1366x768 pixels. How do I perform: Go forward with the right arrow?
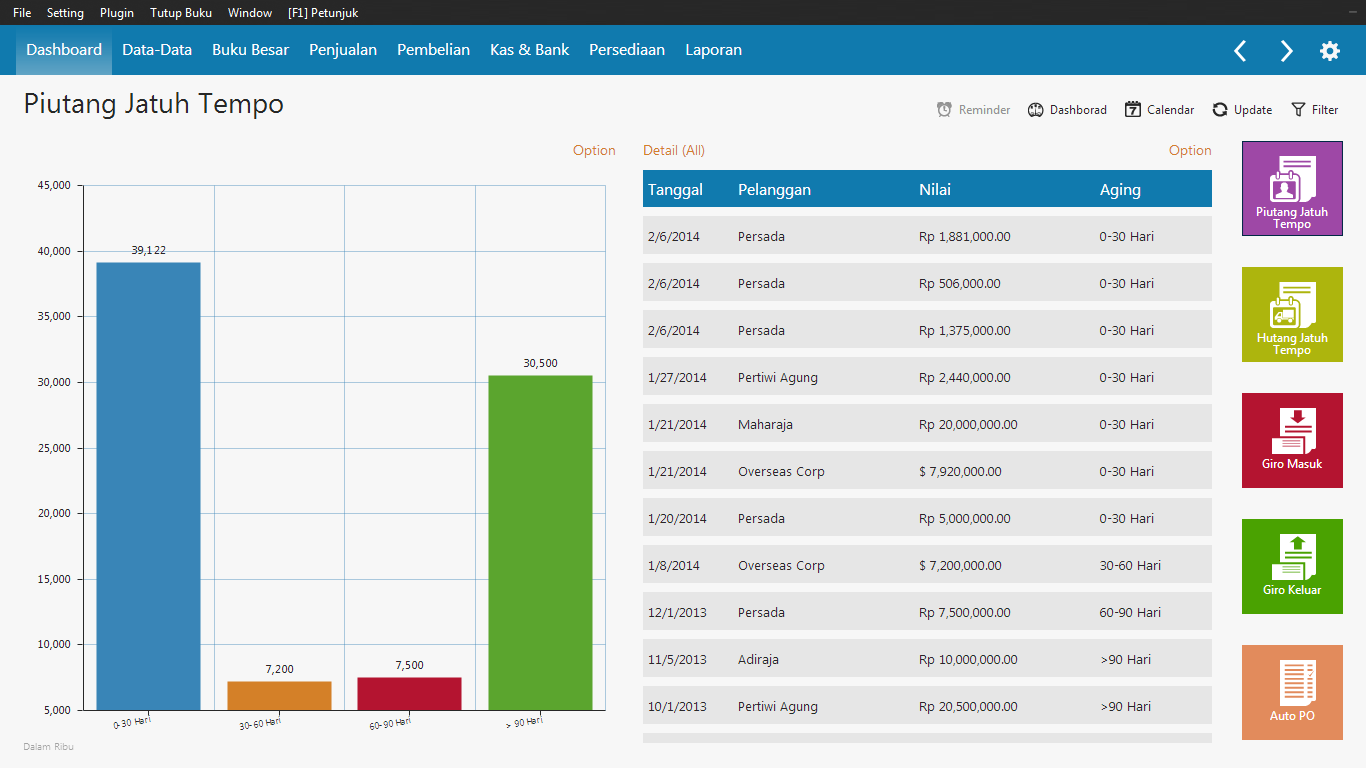1286,51
